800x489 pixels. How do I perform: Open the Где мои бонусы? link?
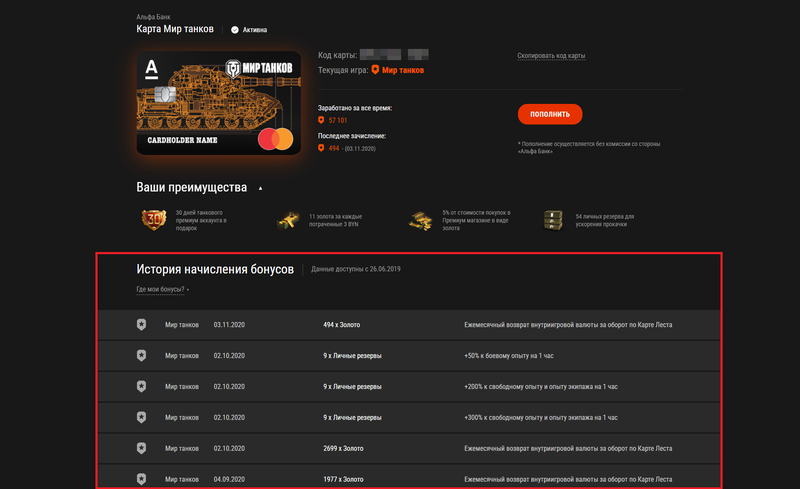(x=160, y=289)
